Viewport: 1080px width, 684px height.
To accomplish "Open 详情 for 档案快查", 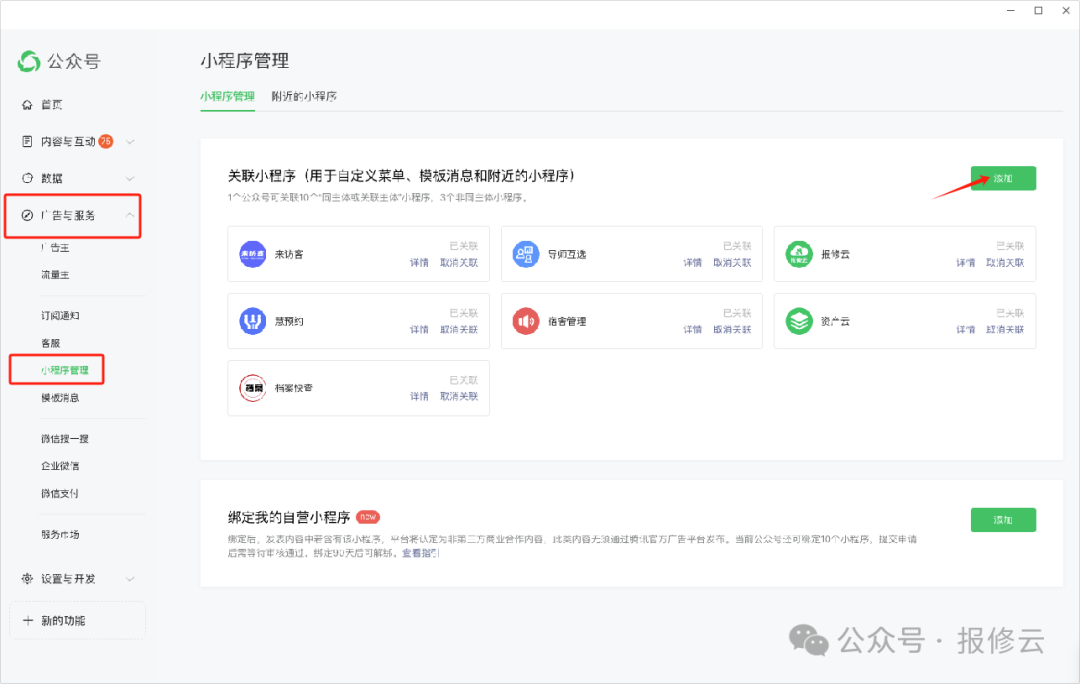I will click(419, 396).
